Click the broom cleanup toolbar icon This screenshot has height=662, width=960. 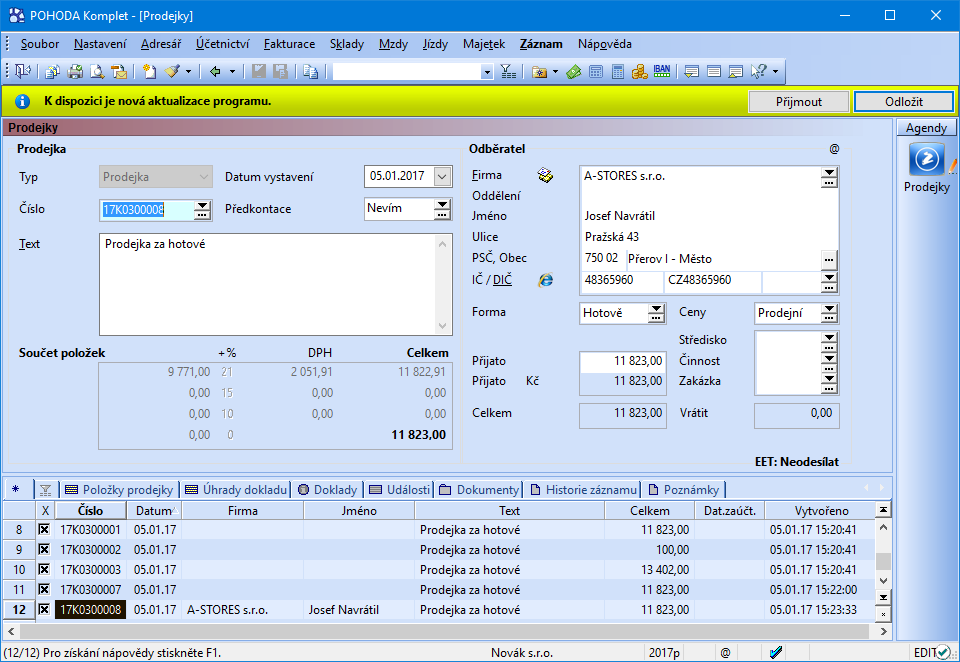[172, 72]
